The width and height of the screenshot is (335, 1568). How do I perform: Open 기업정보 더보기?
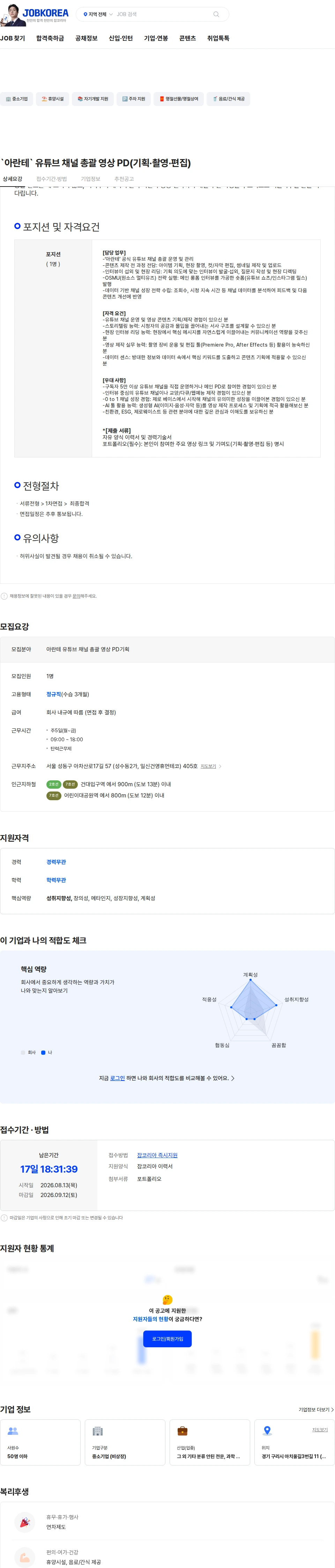(x=316, y=1409)
